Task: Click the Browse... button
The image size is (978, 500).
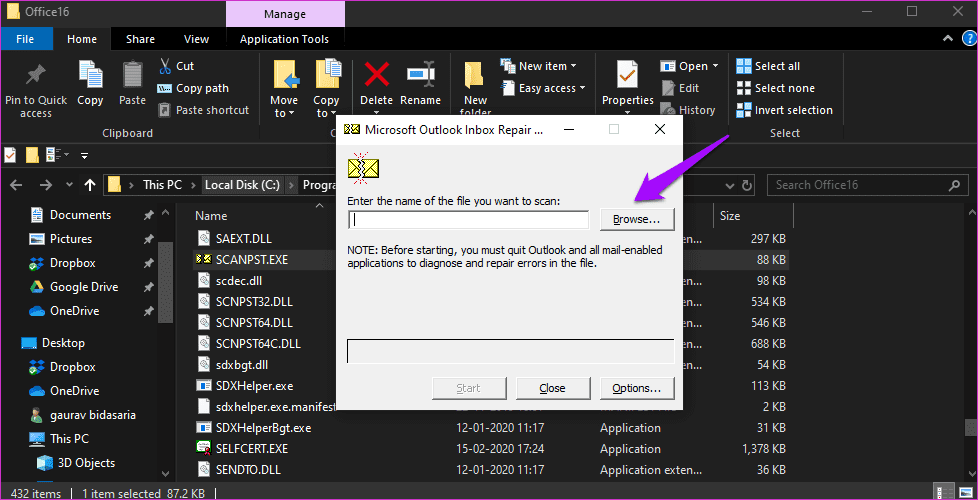Action: point(637,219)
